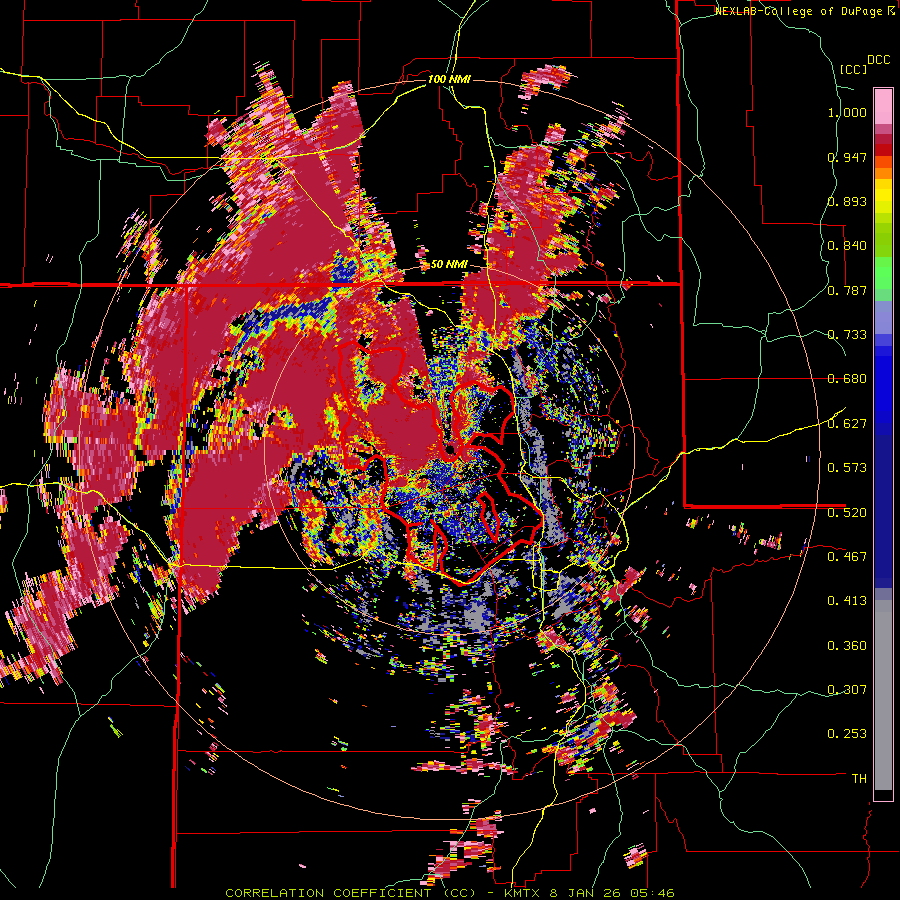
Task: Click the CORRELATION COEFFICIENT (CC) caption text
Action: pyautogui.click(x=350, y=893)
